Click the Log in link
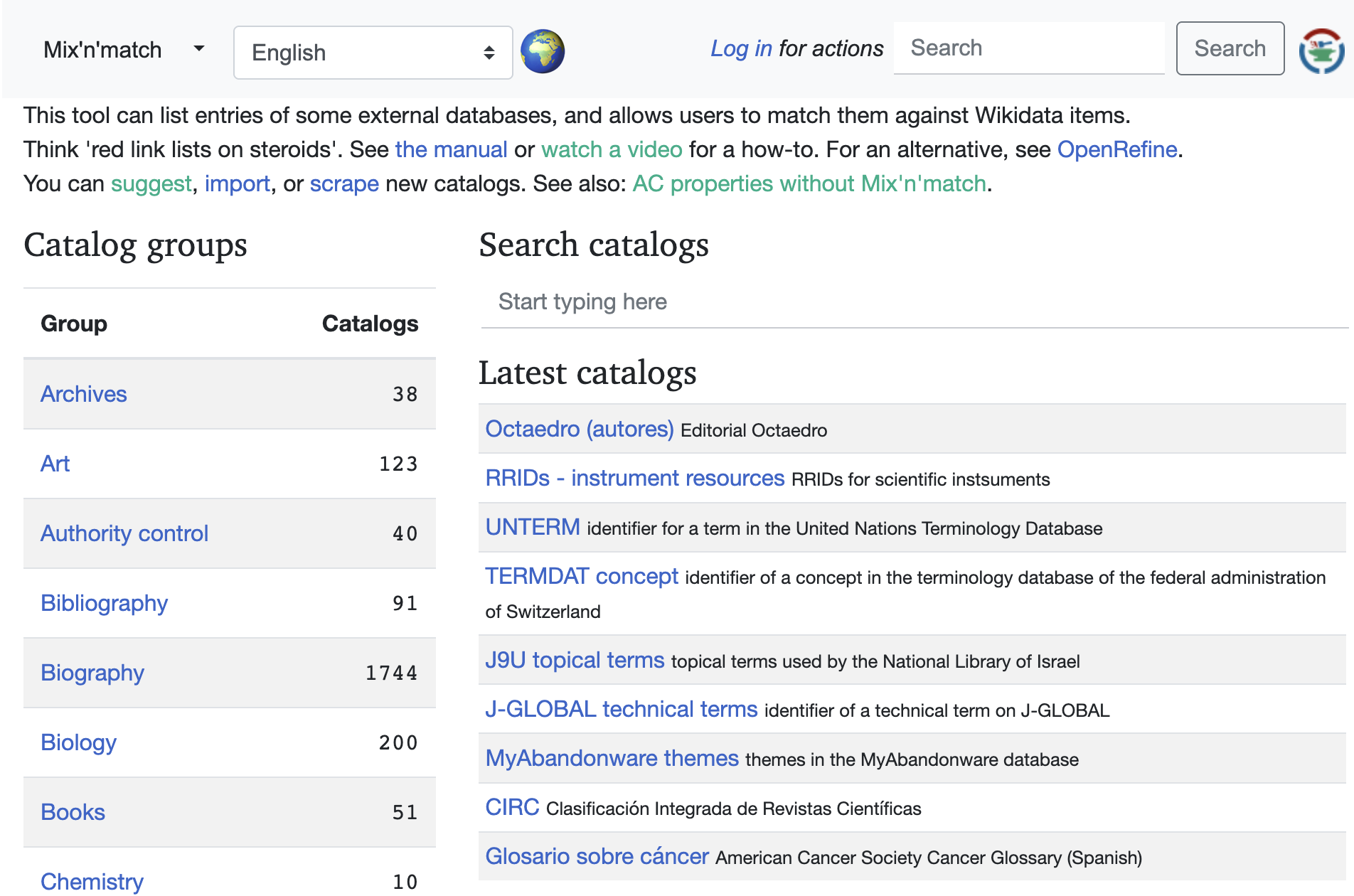Screen dimensions: 1354x896 point(741,48)
